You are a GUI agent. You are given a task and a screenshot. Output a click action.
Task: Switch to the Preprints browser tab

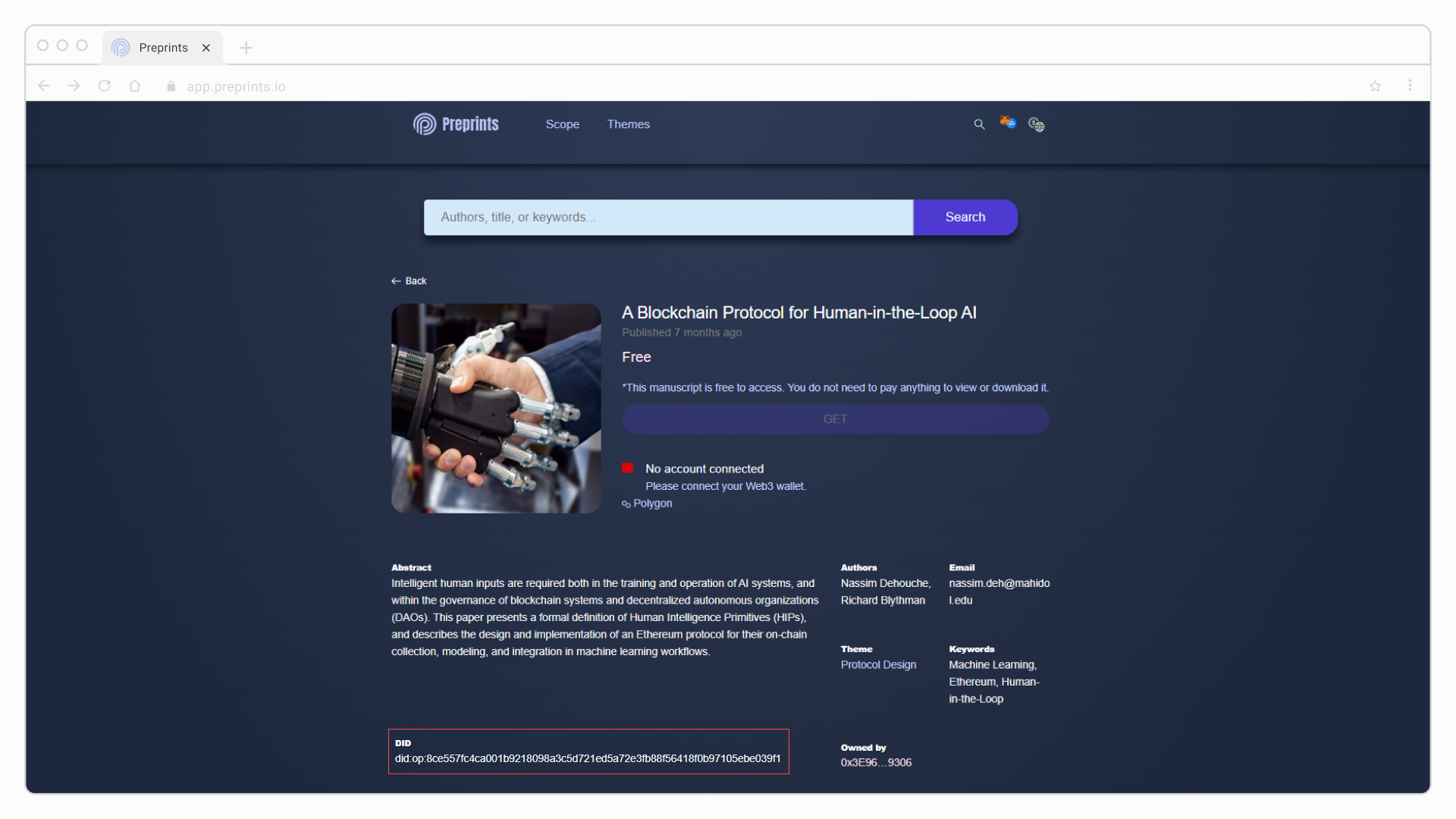coord(162,47)
